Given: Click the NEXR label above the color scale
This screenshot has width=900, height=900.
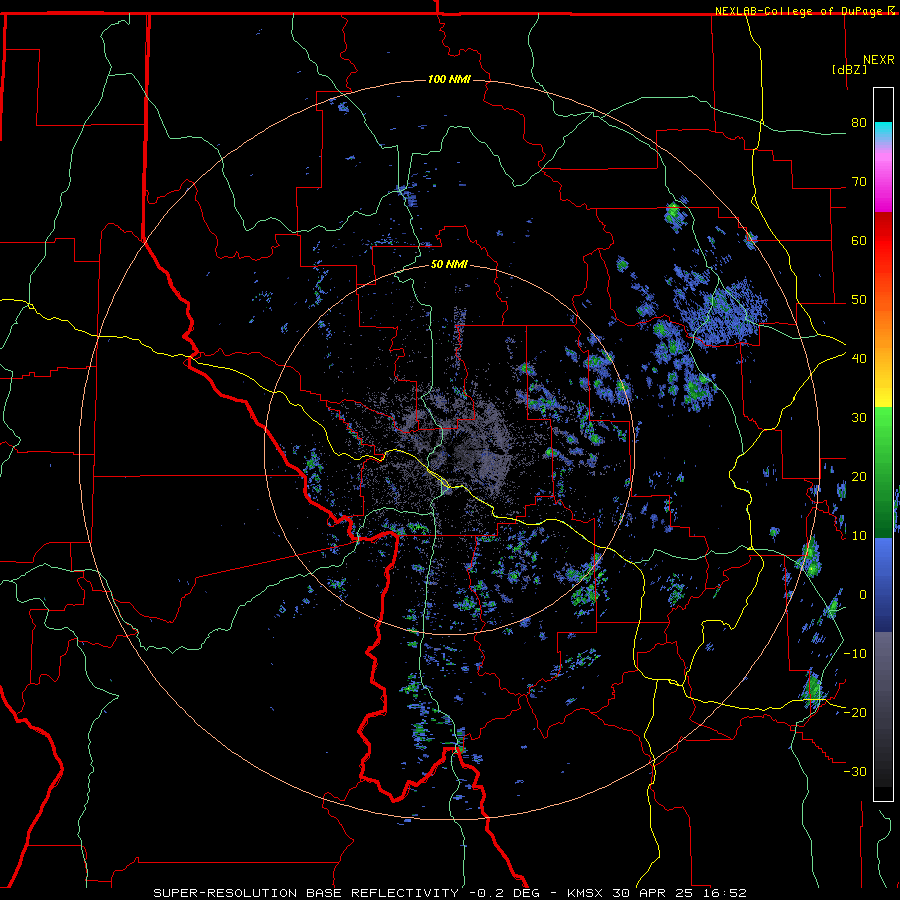Looking at the screenshot, I should pyautogui.click(x=878, y=60).
